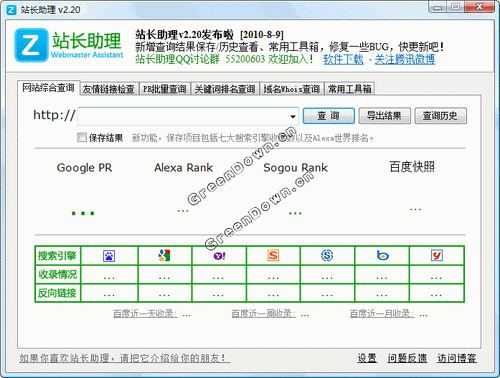
Task: Minimize the 站长助理 window
Action: [438, 7]
